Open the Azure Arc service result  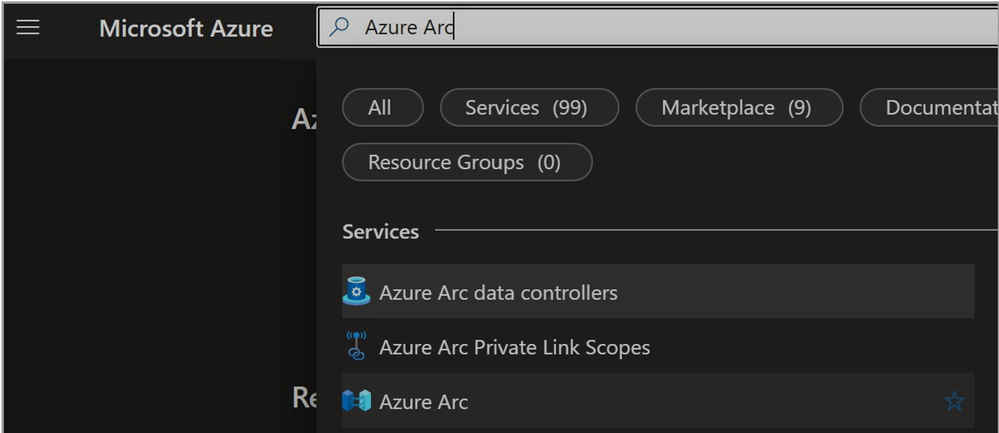pyautogui.click(x=658, y=401)
